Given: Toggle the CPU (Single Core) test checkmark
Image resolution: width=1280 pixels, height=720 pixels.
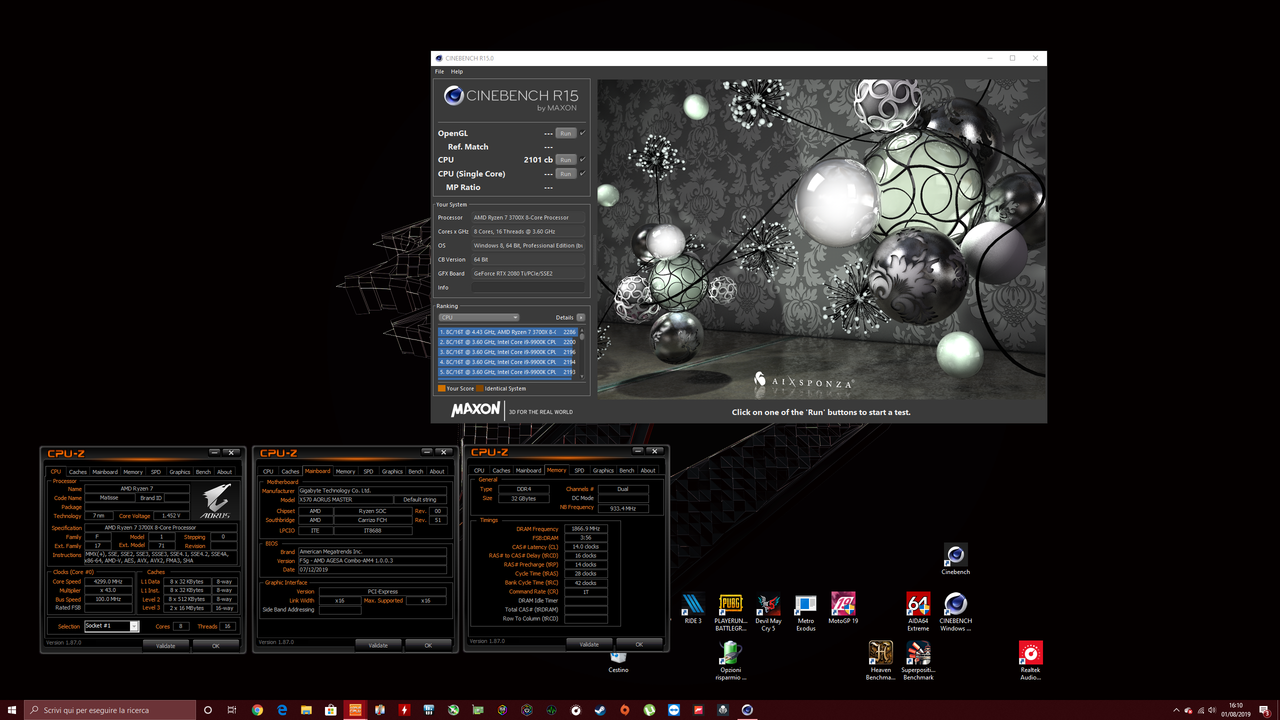Looking at the screenshot, I should coord(582,173).
